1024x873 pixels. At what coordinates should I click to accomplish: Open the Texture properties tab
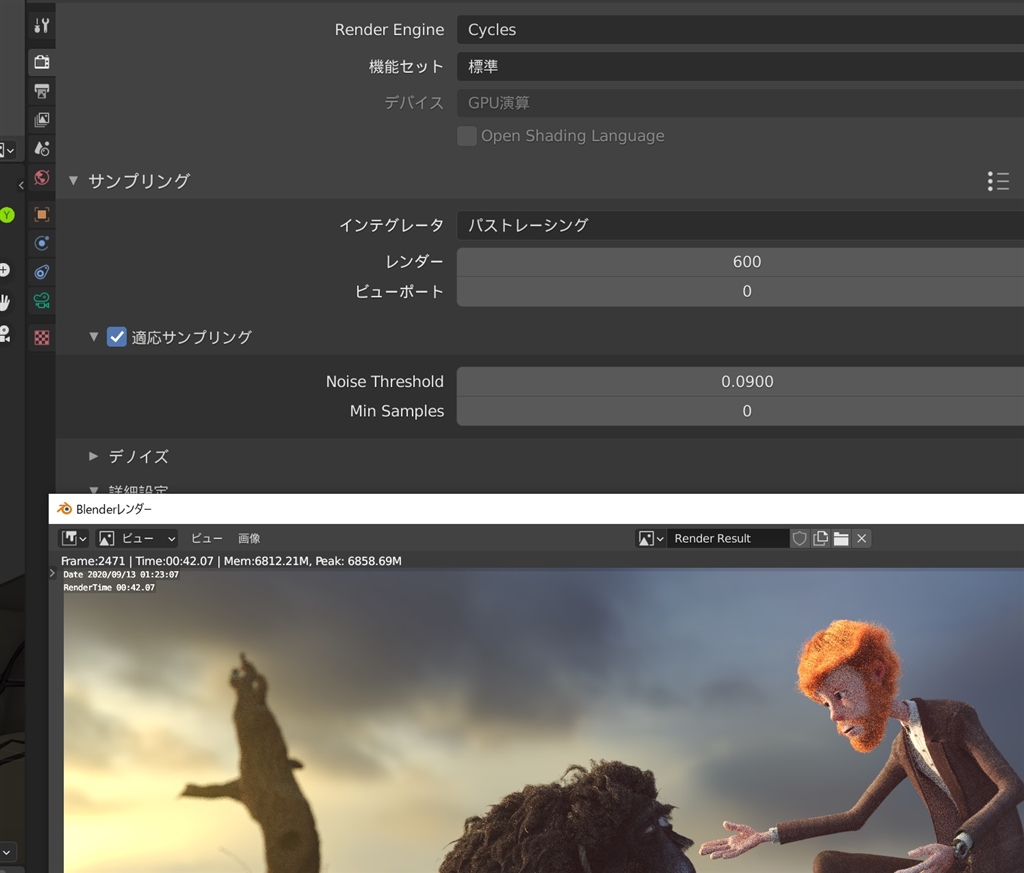point(42,338)
